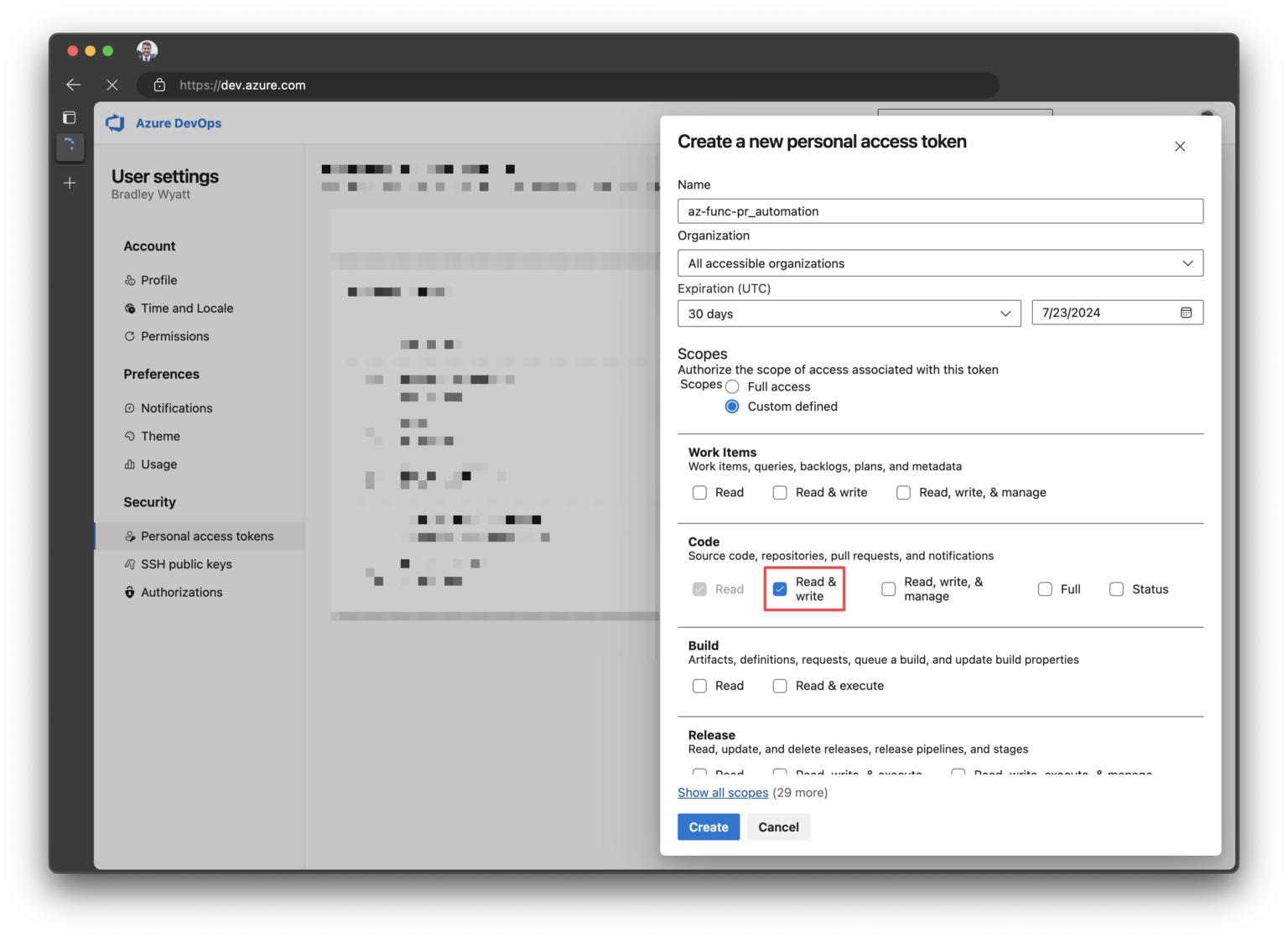Viewport: 1288px width, 938px height.
Task: Open the browser profile avatar
Action: 147,50
